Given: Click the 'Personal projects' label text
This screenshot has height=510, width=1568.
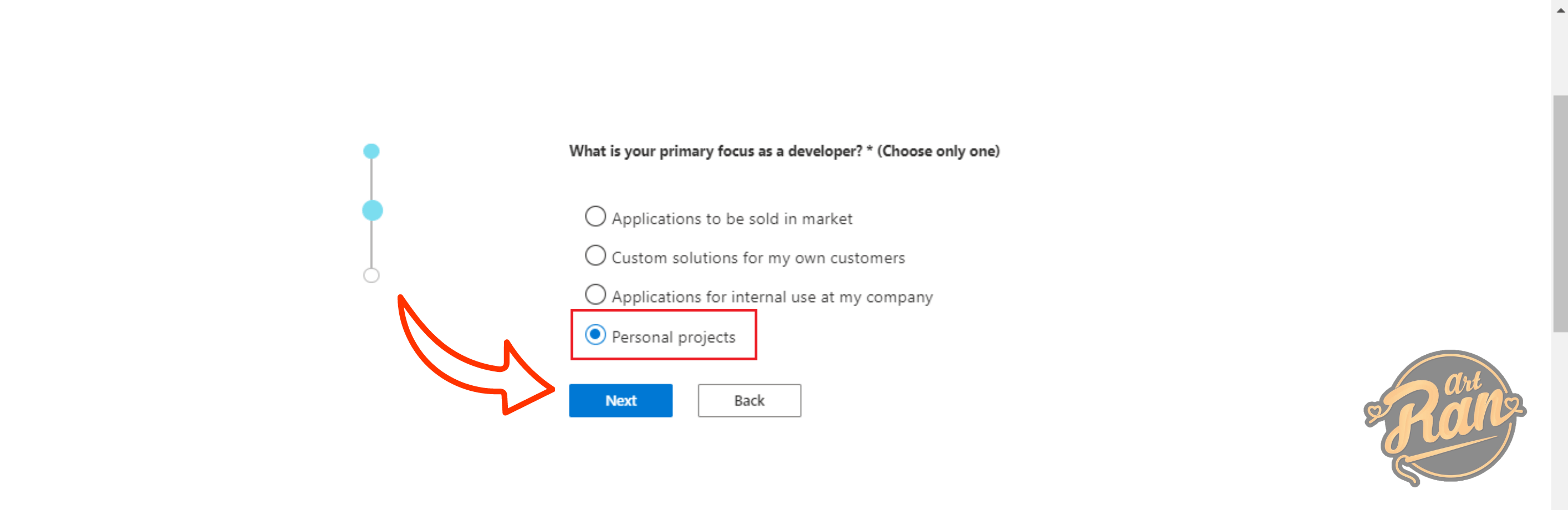Looking at the screenshot, I should [x=673, y=337].
